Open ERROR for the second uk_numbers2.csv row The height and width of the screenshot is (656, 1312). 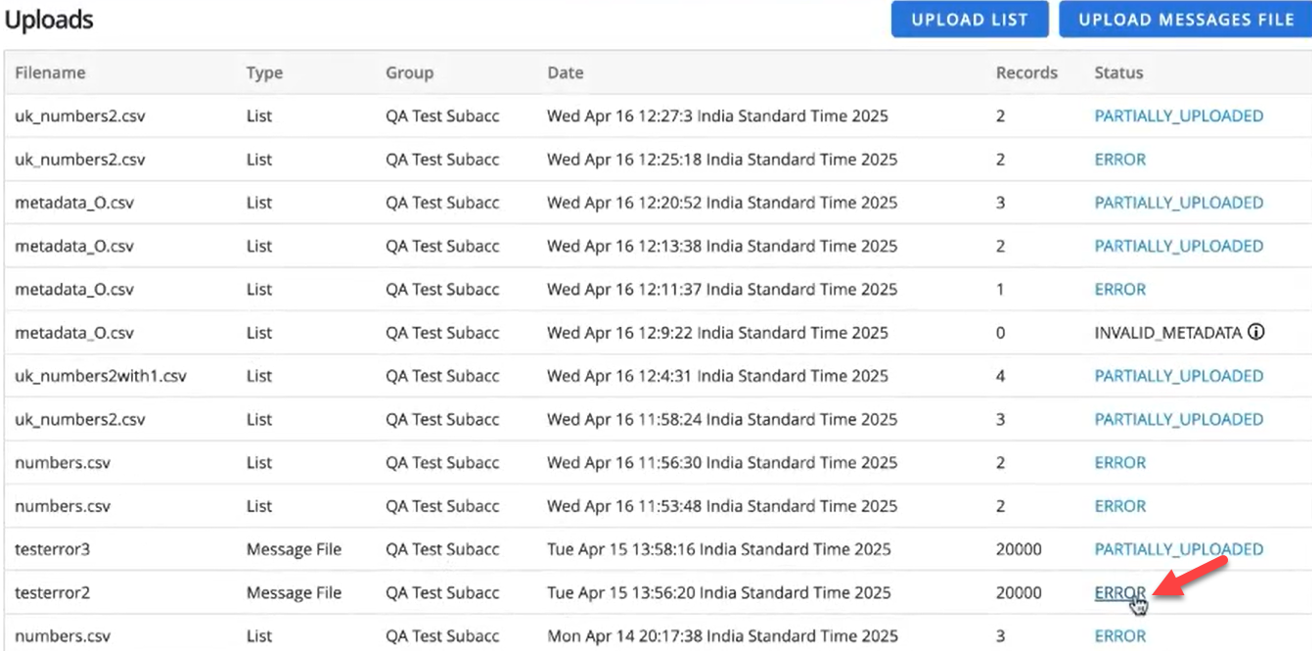1118,159
